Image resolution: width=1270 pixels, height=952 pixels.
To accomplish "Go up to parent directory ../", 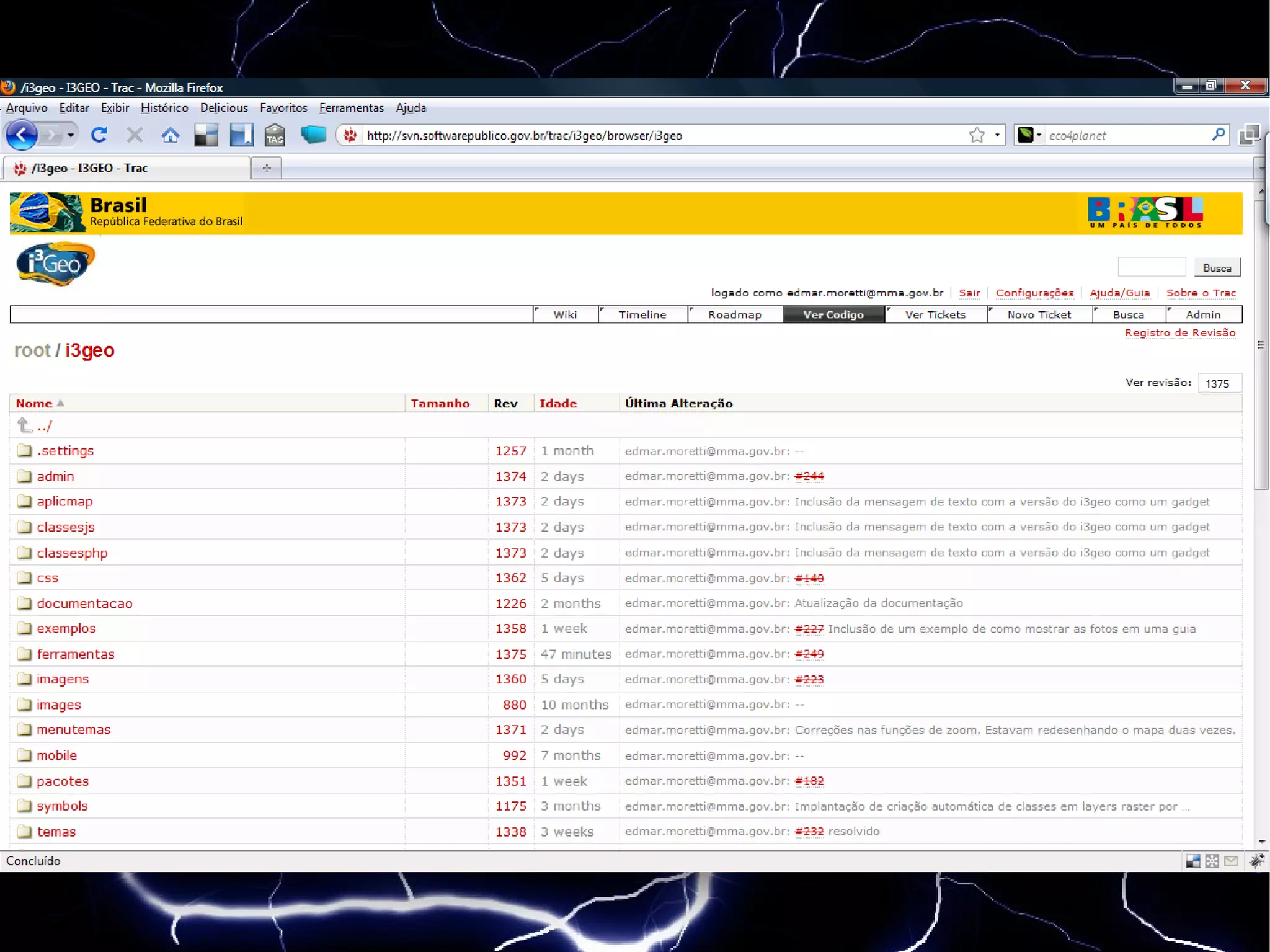I will pos(44,426).
